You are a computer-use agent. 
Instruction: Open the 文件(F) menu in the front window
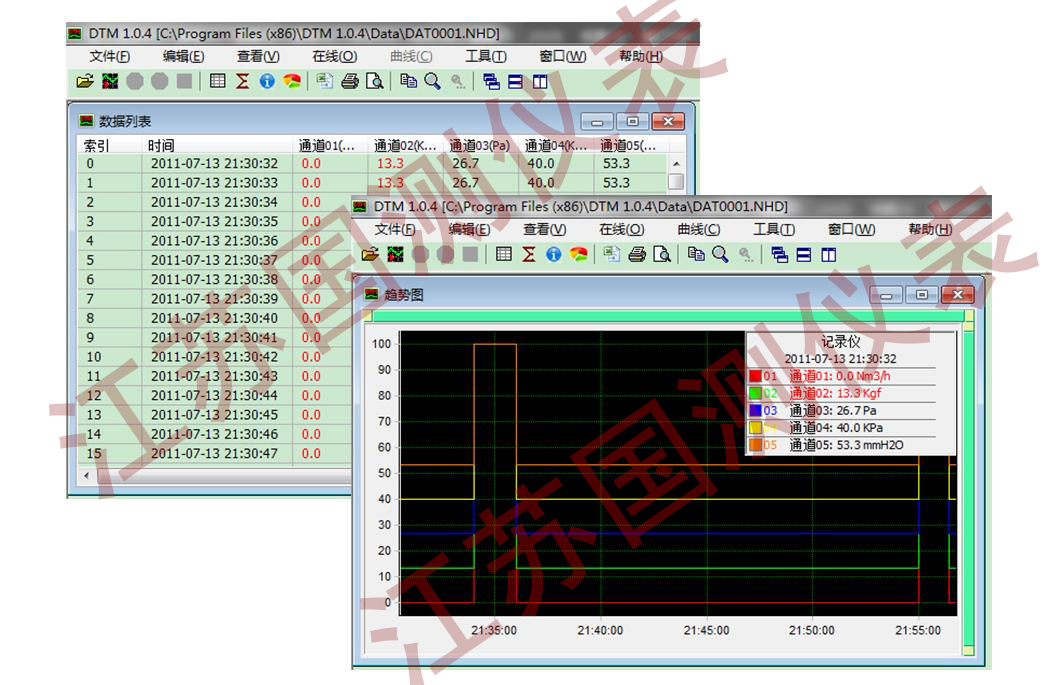tap(394, 229)
